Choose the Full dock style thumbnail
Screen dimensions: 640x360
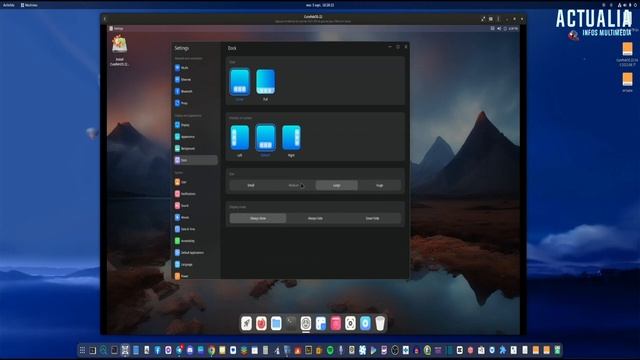265,82
